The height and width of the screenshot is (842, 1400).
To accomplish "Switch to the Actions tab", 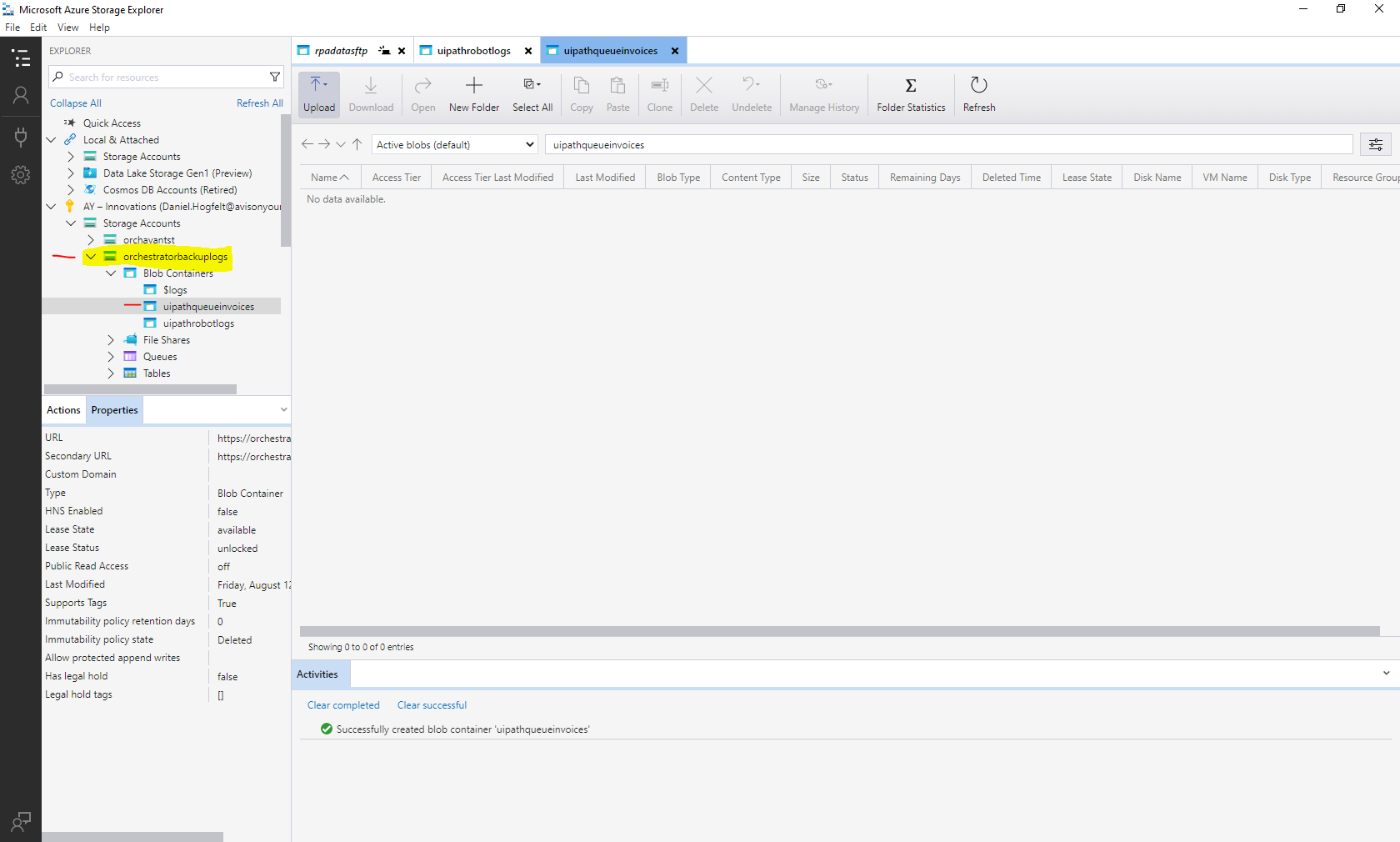I will click(x=63, y=409).
